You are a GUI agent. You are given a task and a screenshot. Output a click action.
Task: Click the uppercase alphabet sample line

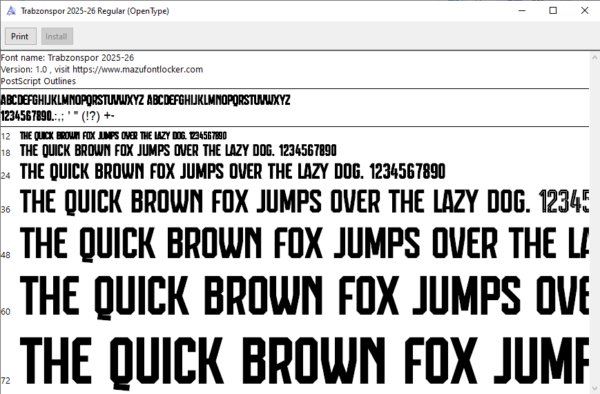click(145, 100)
